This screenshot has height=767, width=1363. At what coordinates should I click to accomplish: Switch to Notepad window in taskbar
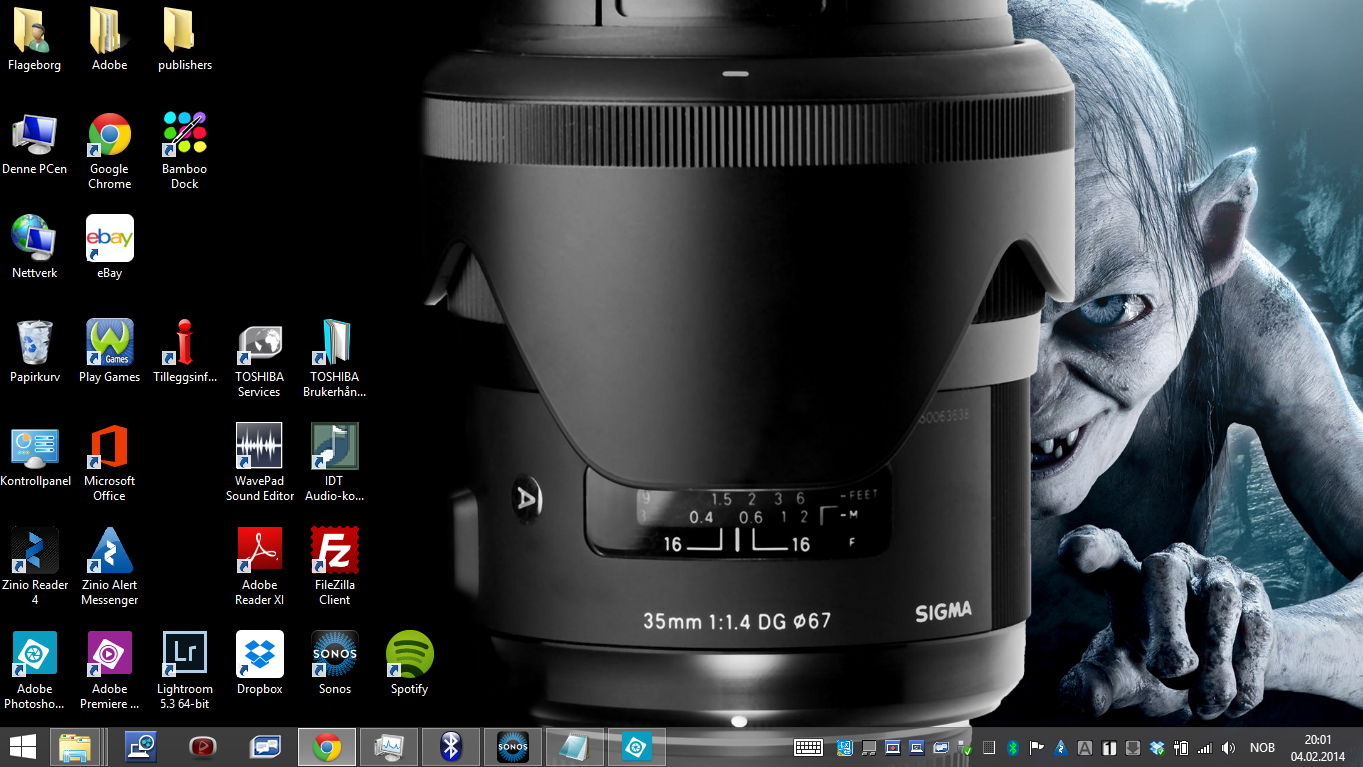tap(575, 747)
